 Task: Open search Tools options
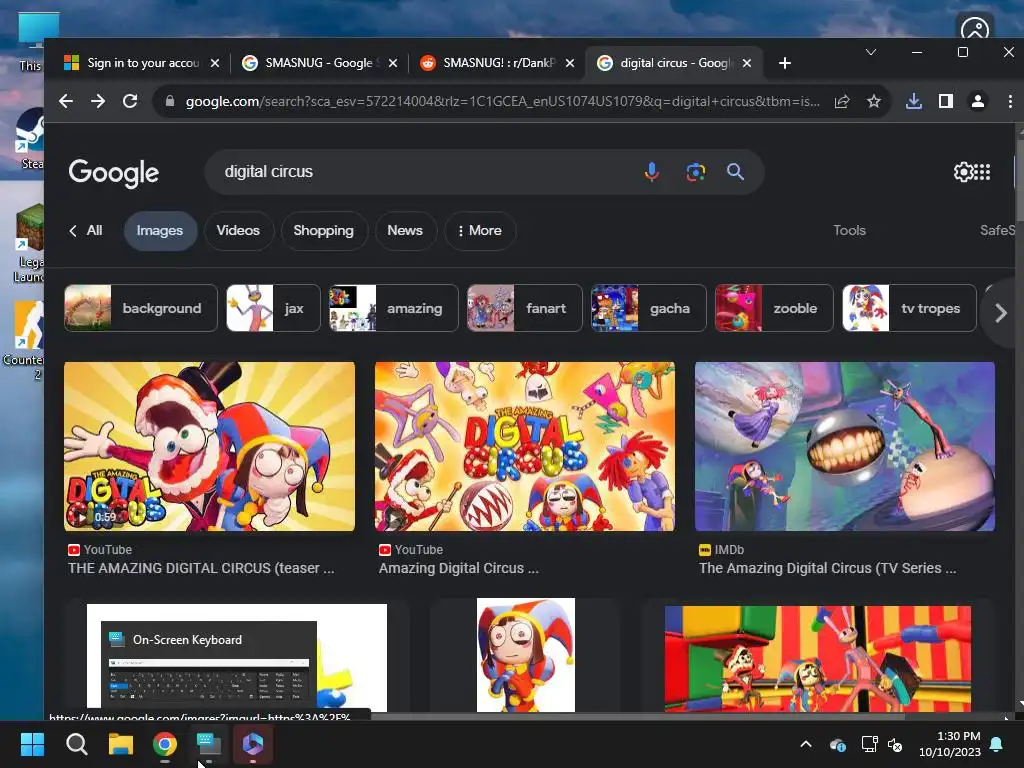pos(849,231)
